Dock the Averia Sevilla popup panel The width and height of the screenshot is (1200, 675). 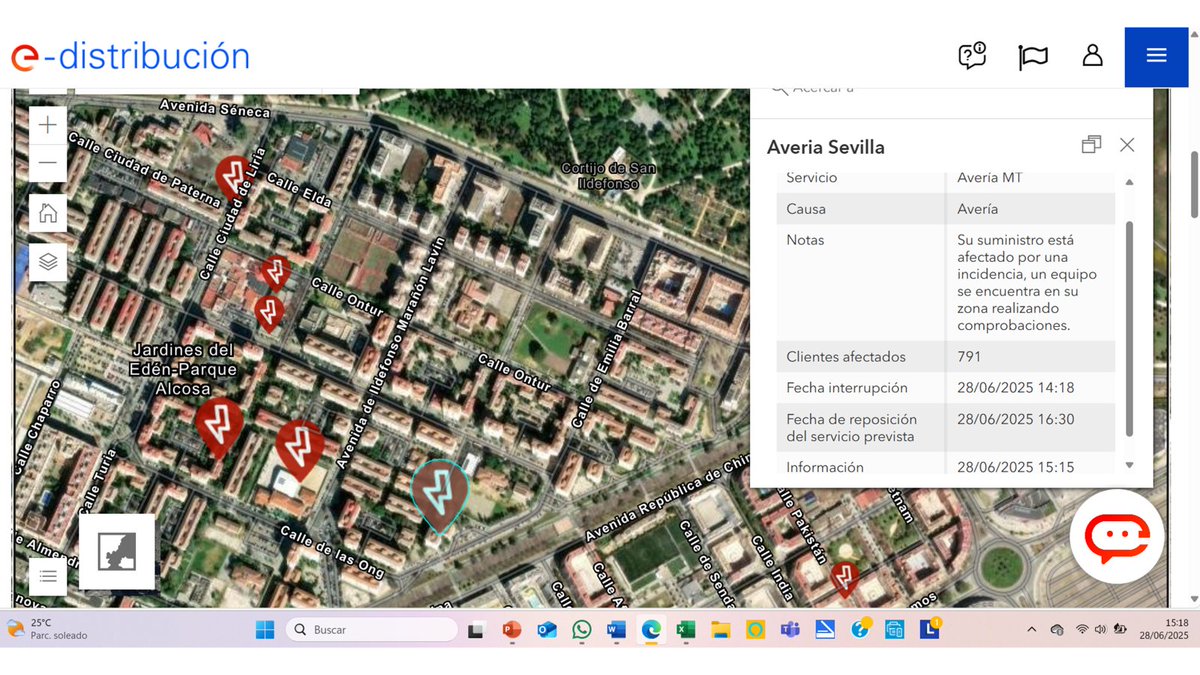[1091, 145]
